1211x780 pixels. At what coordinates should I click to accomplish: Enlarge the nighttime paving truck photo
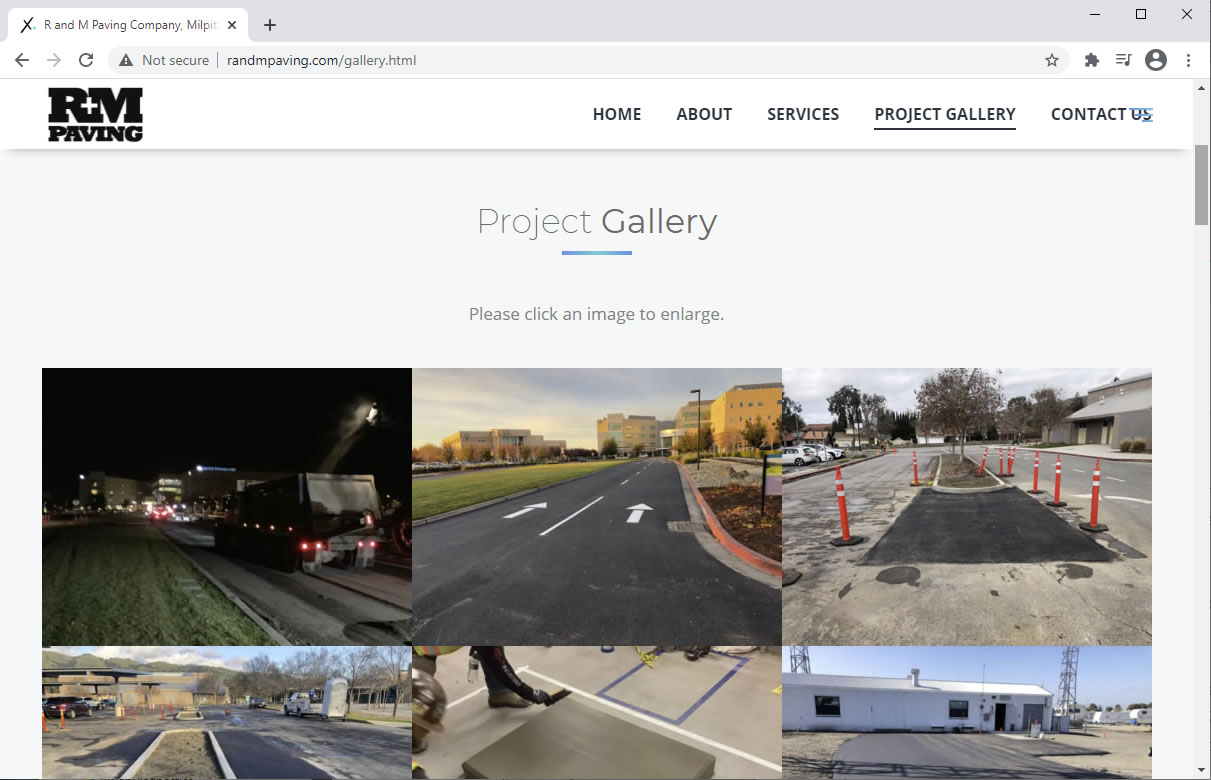click(x=227, y=506)
